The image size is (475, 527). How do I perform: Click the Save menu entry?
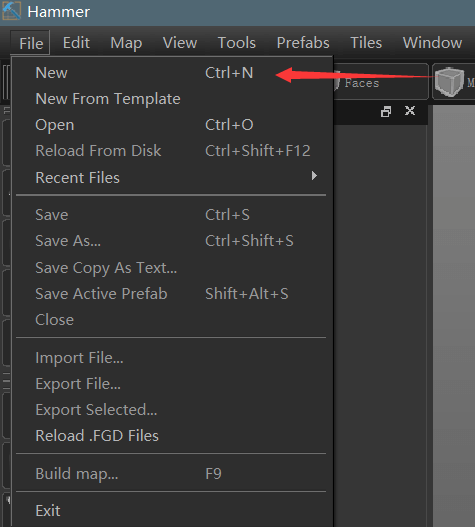click(171, 215)
